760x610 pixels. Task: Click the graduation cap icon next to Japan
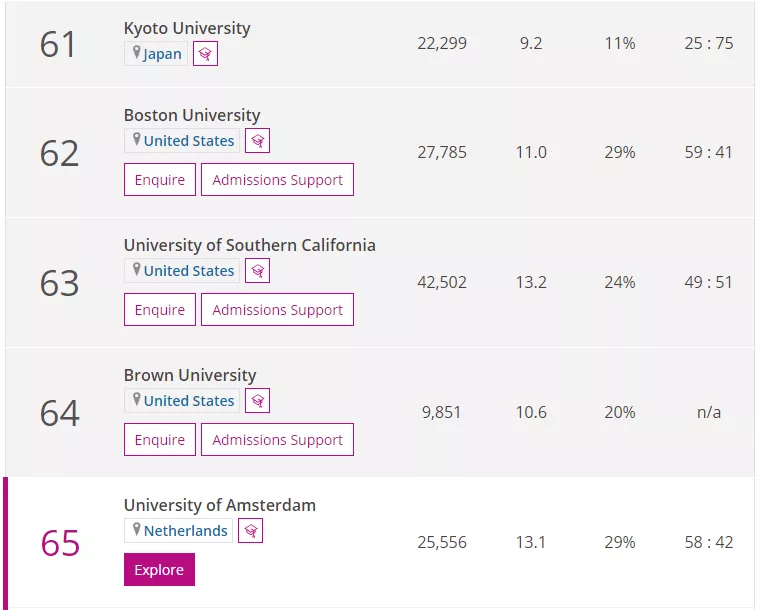tap(205, 54)
